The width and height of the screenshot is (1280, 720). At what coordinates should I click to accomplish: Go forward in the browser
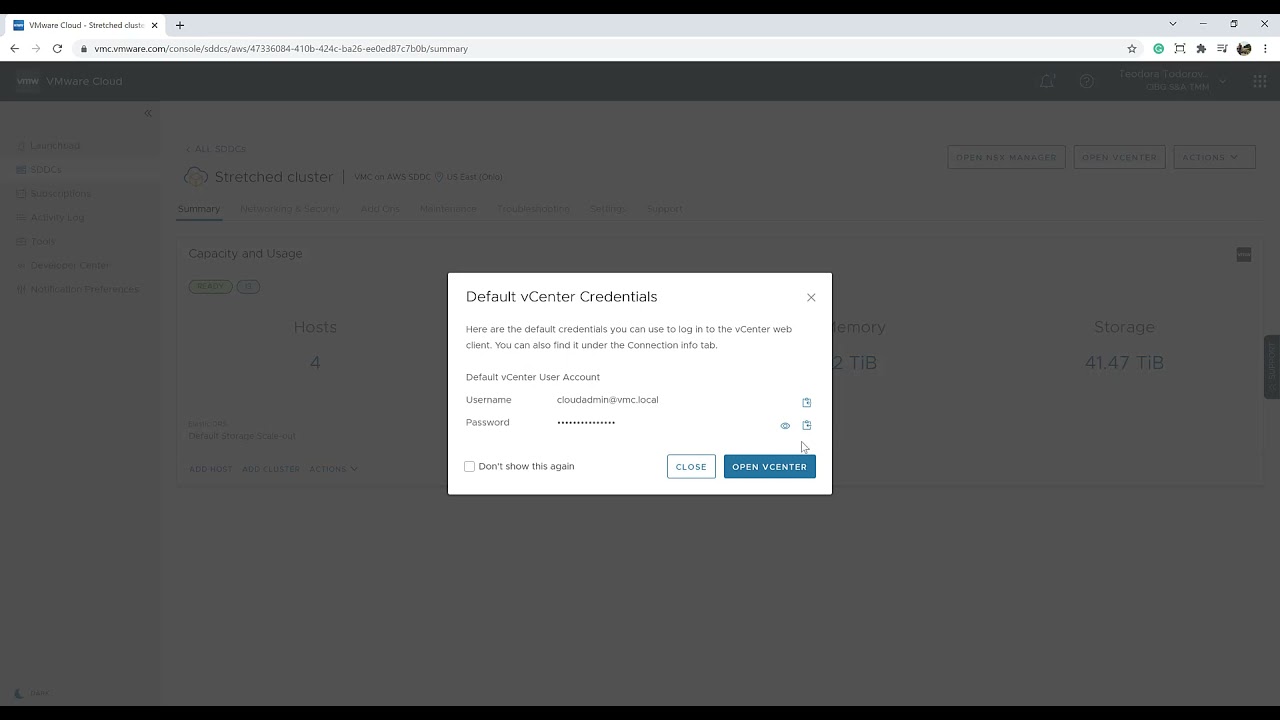pyautogui.click(x=35, y=48)
